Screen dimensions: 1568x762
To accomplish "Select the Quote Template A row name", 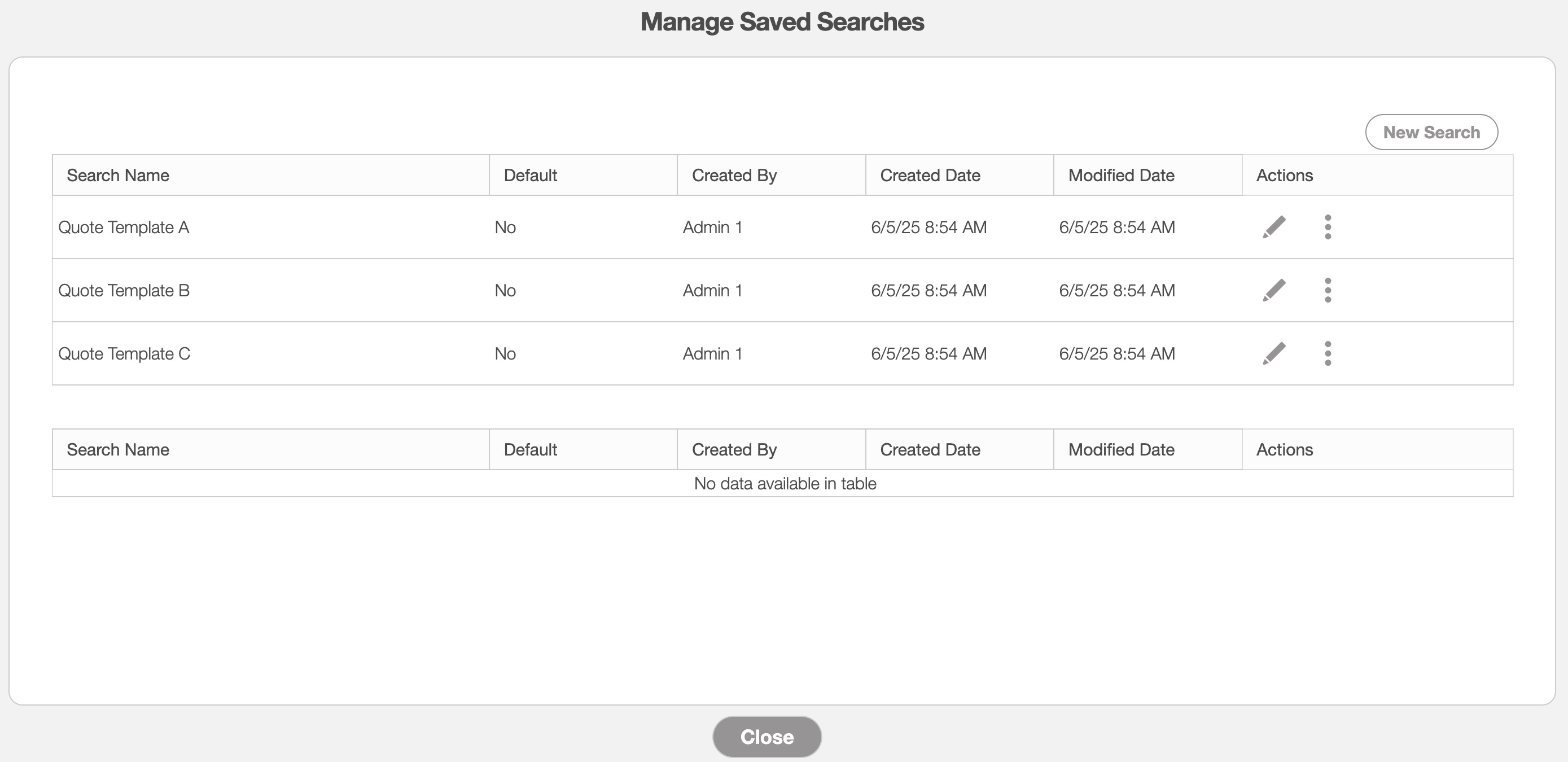I will pos(124,227).
